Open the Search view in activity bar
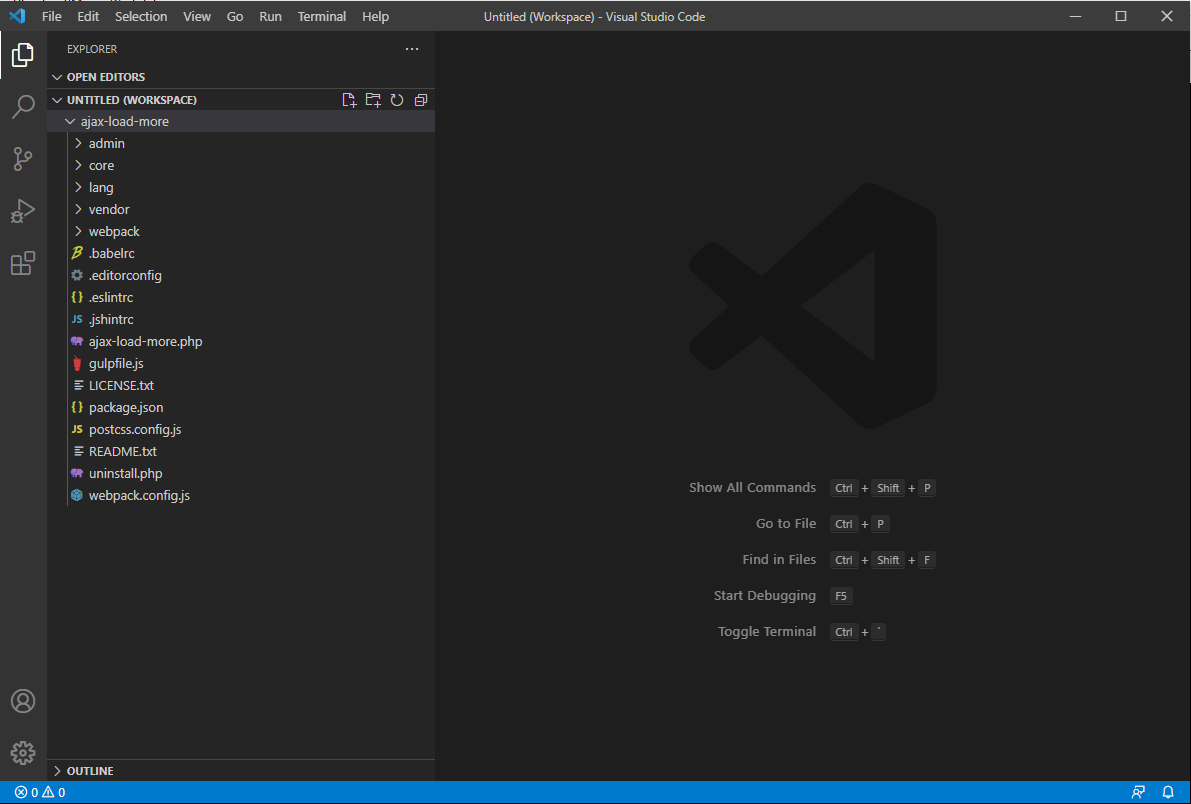 click(x=23, y=107)
